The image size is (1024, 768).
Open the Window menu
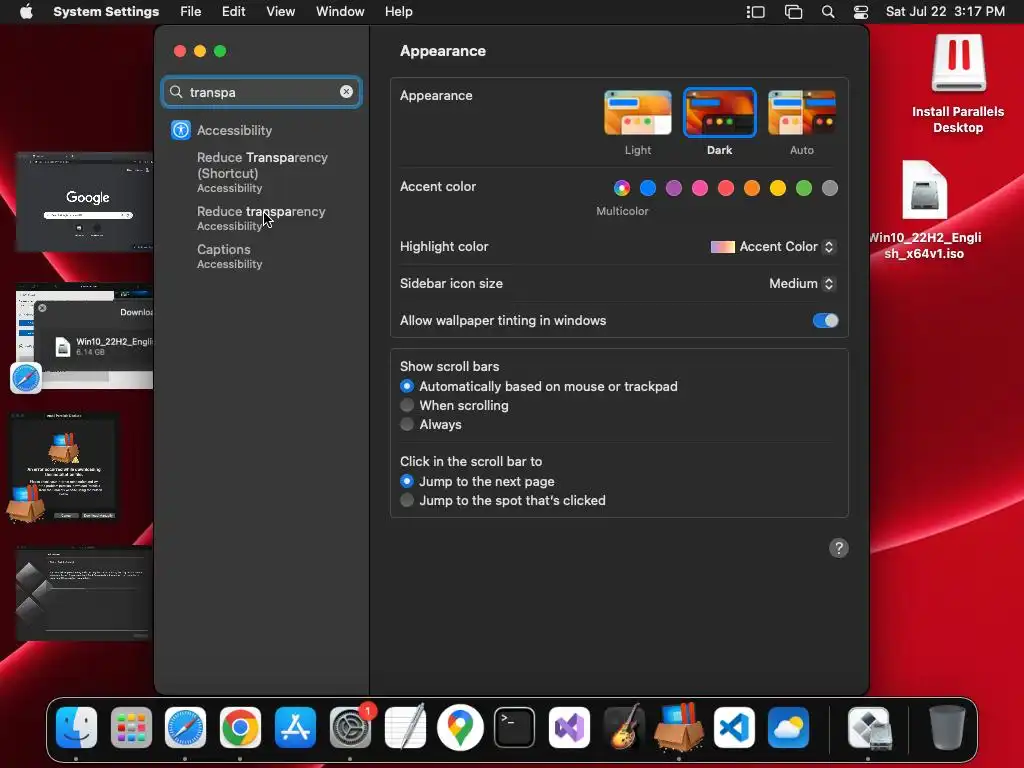(x=340, y=12)
